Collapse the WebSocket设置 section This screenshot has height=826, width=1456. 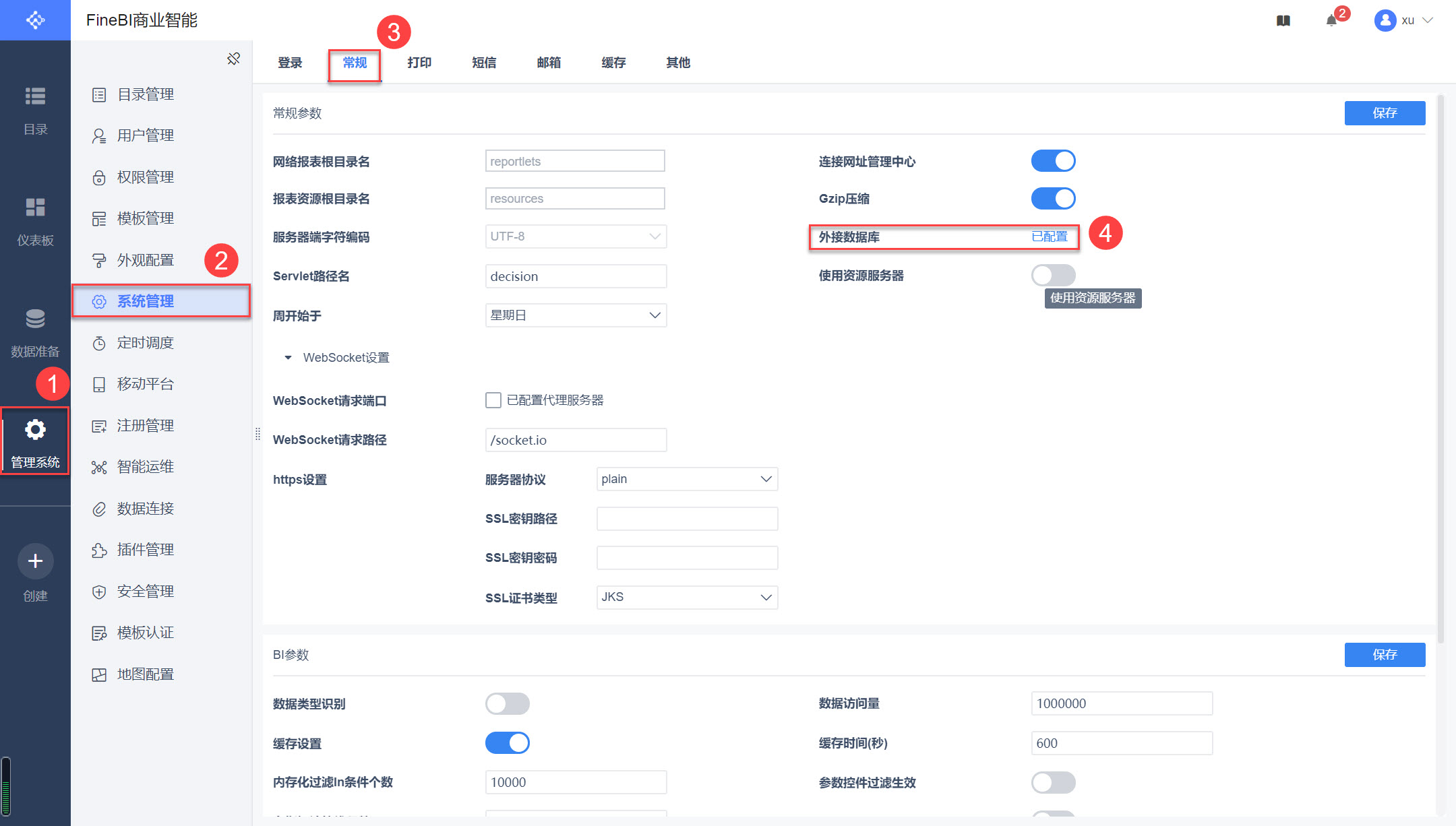coord(289,358)
